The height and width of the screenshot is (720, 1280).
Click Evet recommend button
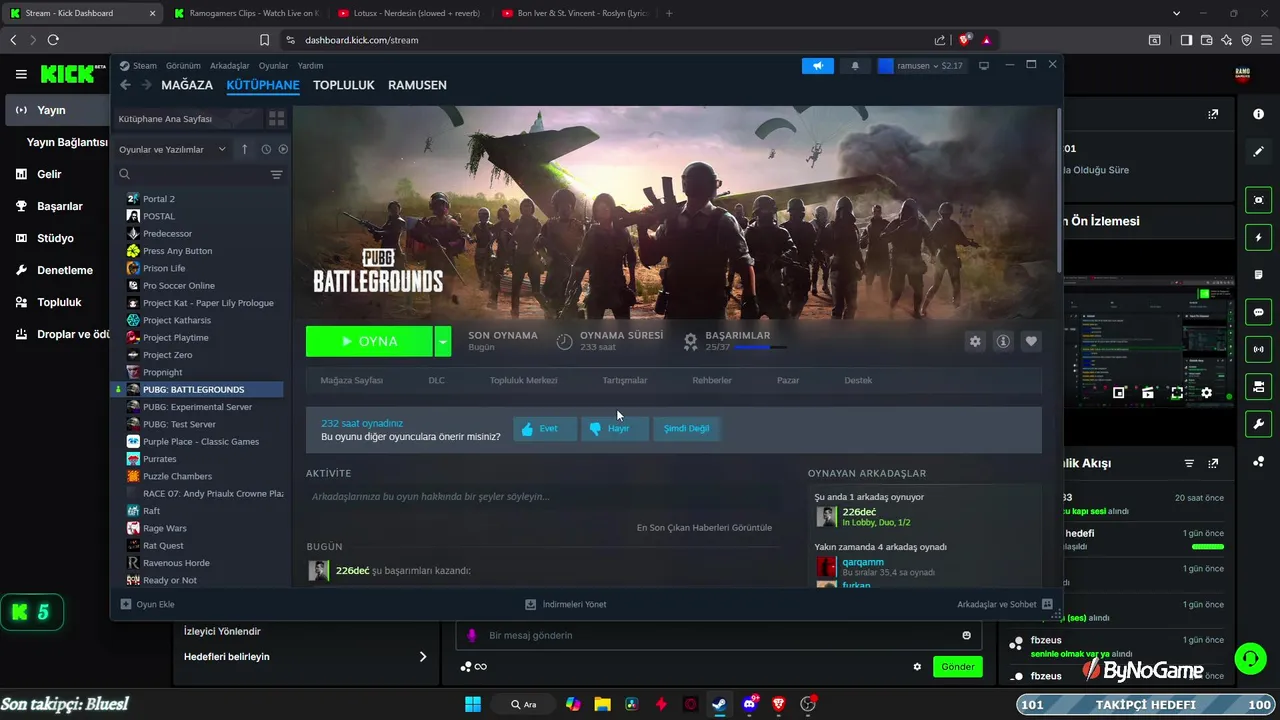[545, 428]
